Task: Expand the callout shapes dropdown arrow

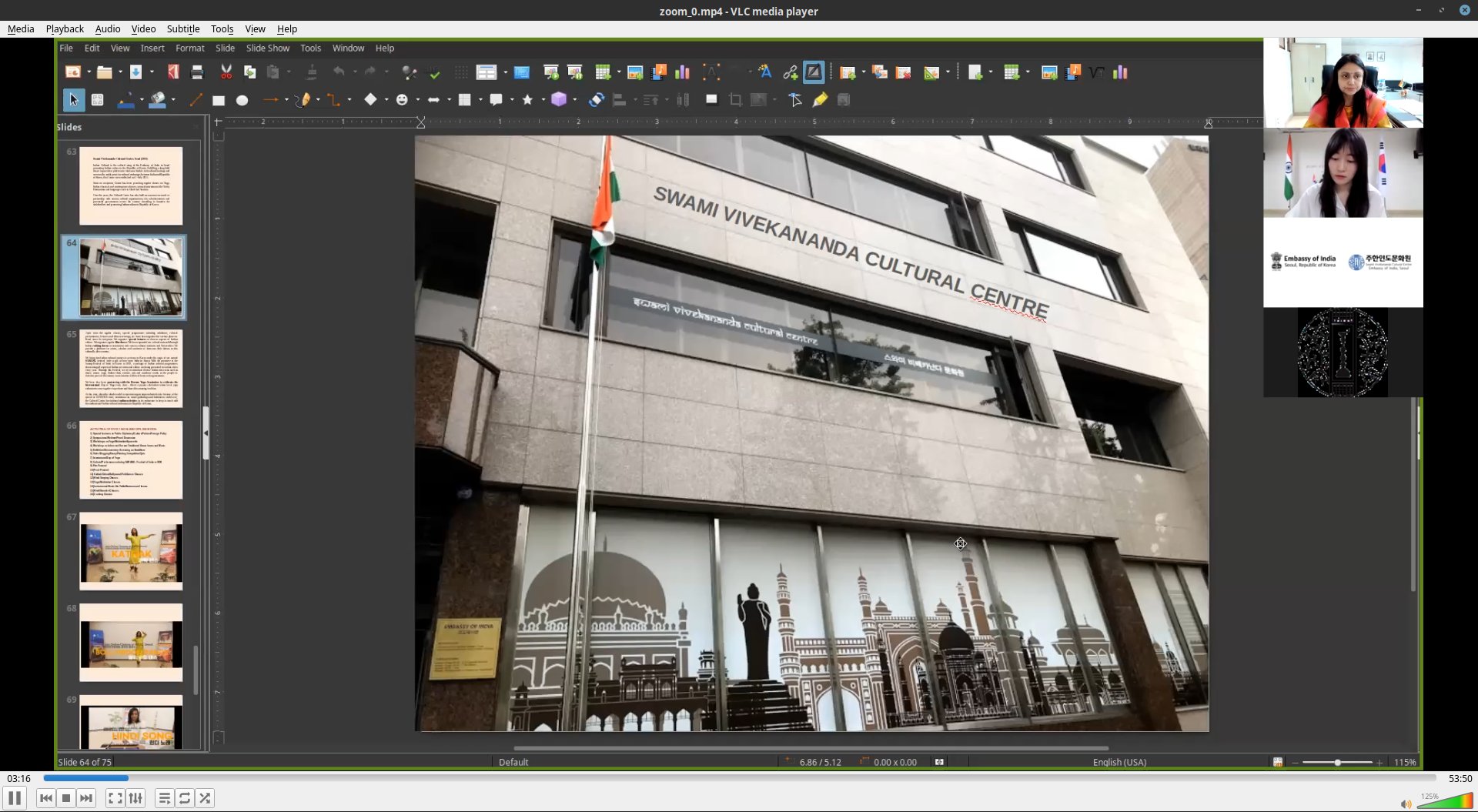Action: tap(511, 100)
